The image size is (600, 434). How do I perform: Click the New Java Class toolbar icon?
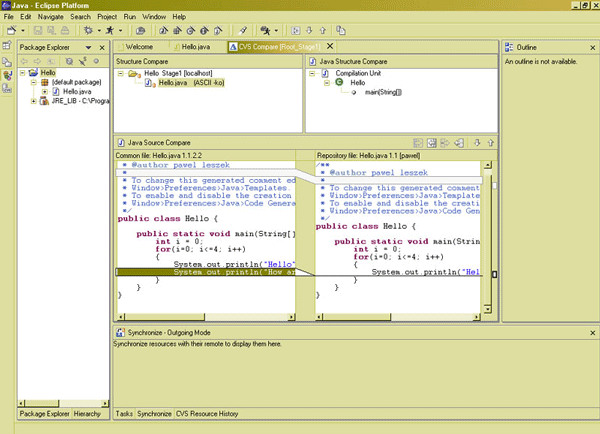point(191,31)
